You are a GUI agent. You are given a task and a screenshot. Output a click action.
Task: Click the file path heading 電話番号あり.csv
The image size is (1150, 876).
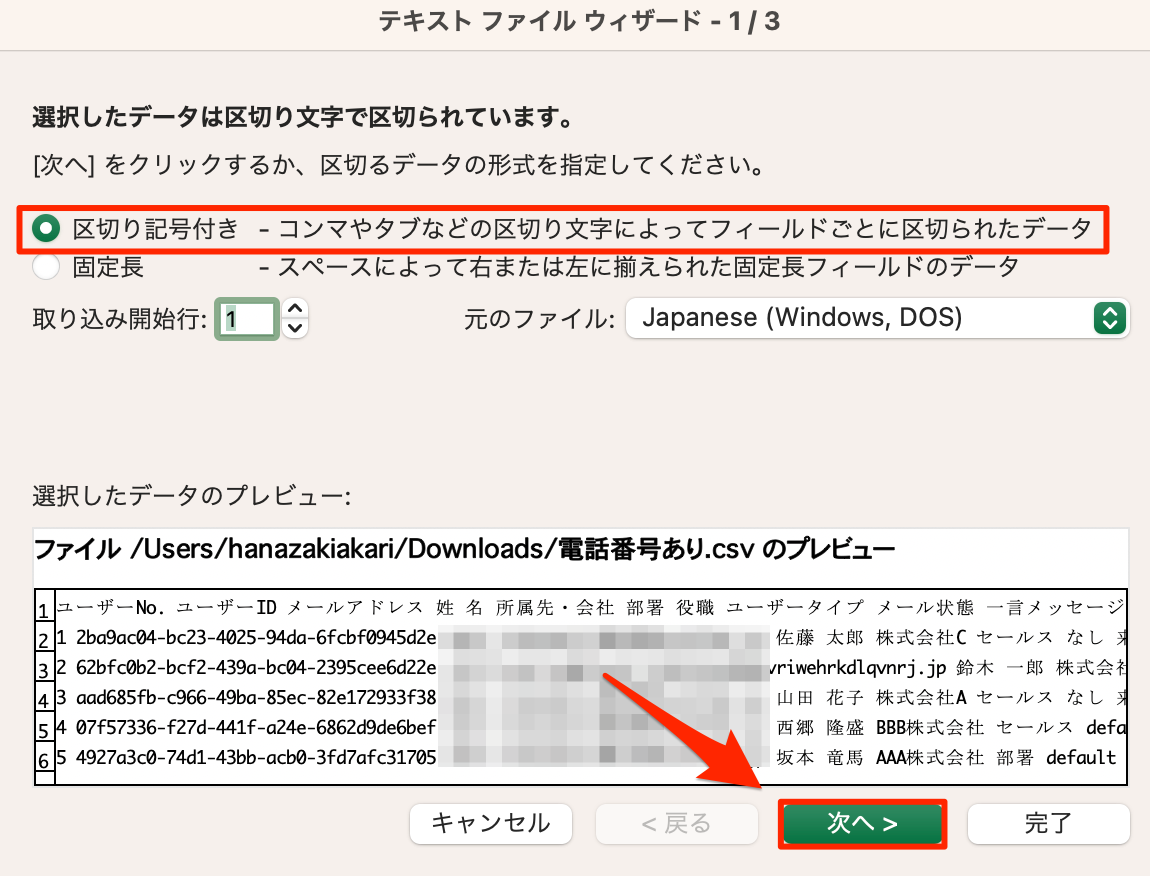tap(656, 549)
